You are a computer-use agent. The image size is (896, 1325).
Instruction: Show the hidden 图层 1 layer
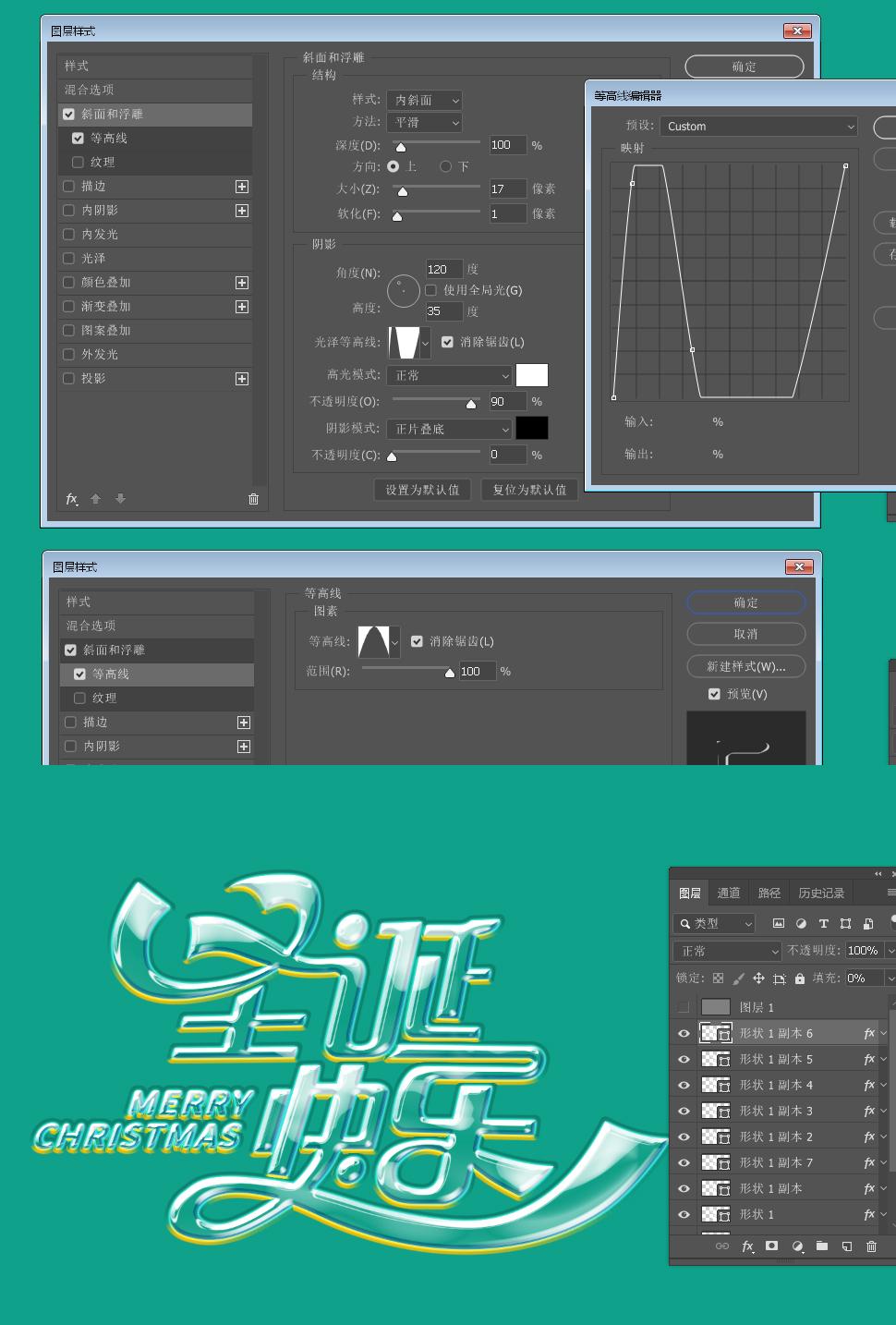click(x=684, y=1008)
